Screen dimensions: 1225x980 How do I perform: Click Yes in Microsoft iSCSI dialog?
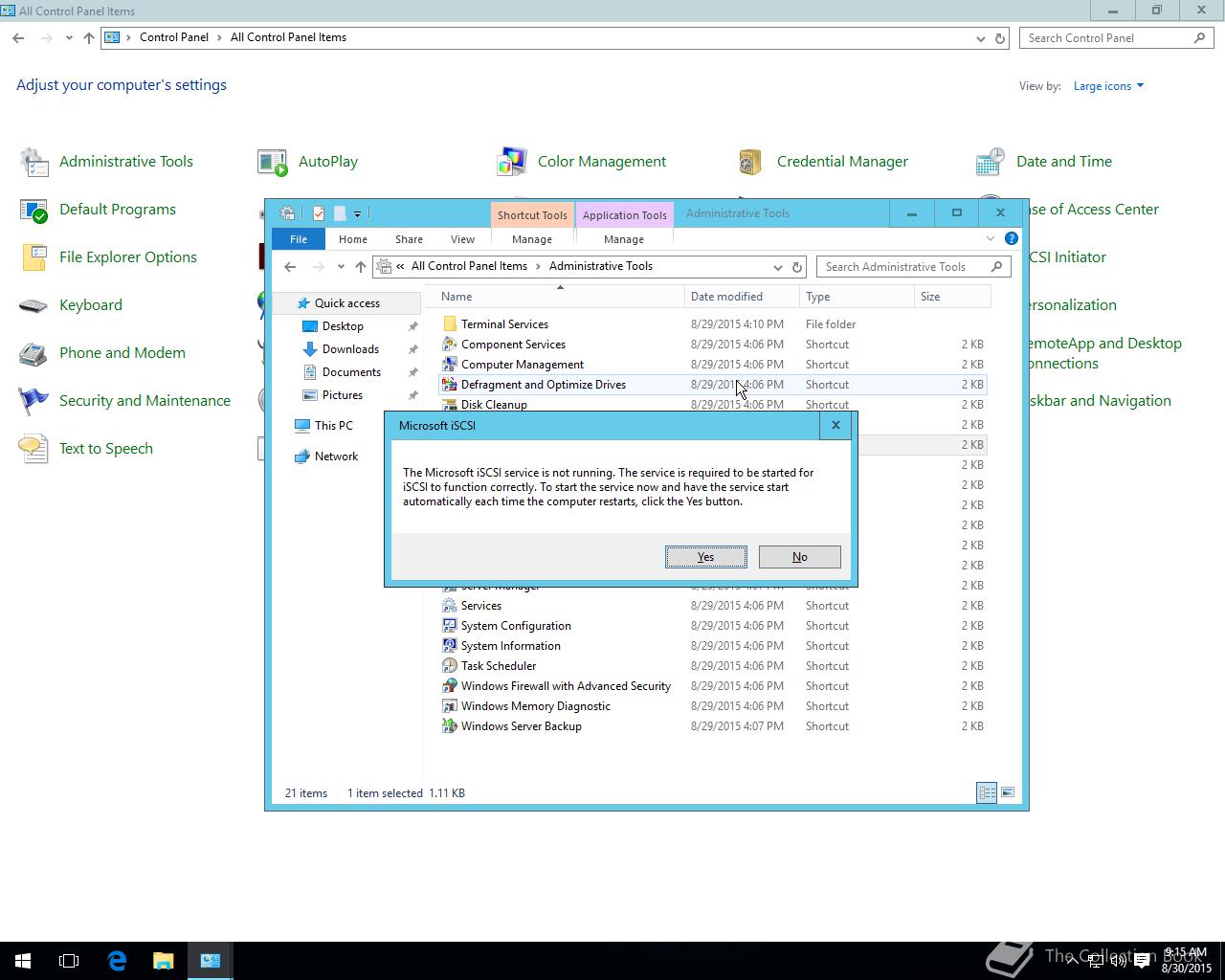[705, 557]
